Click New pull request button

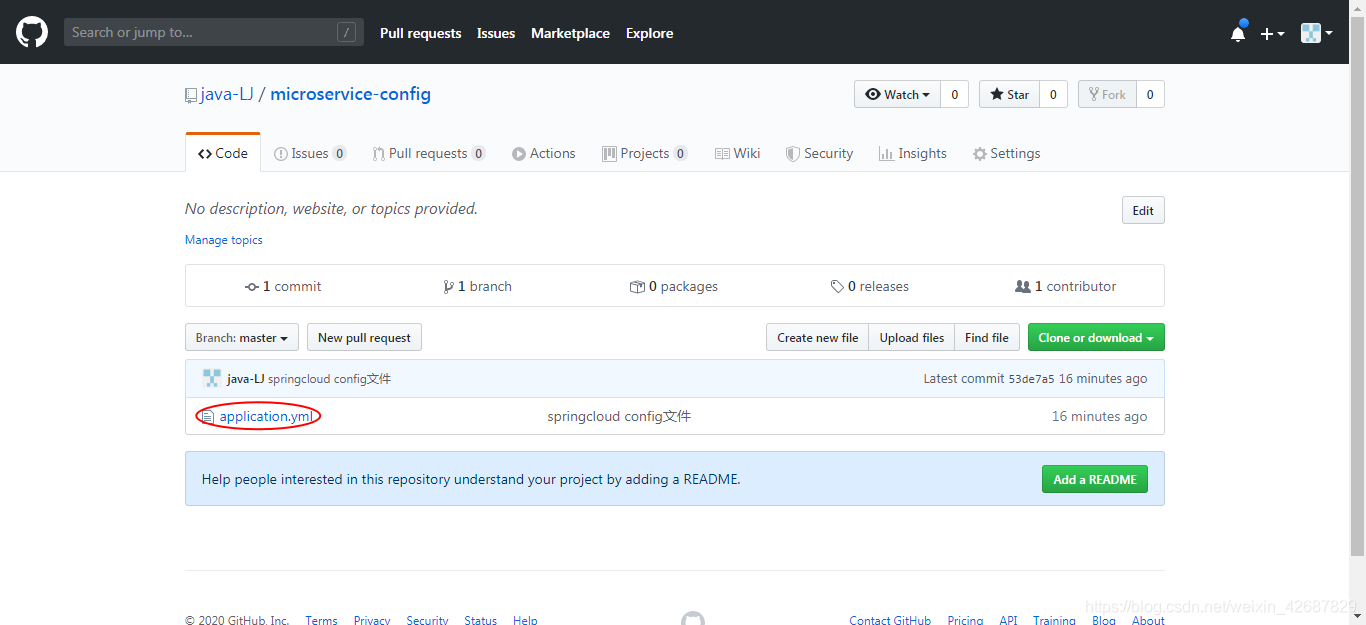[x=364, y=338]
